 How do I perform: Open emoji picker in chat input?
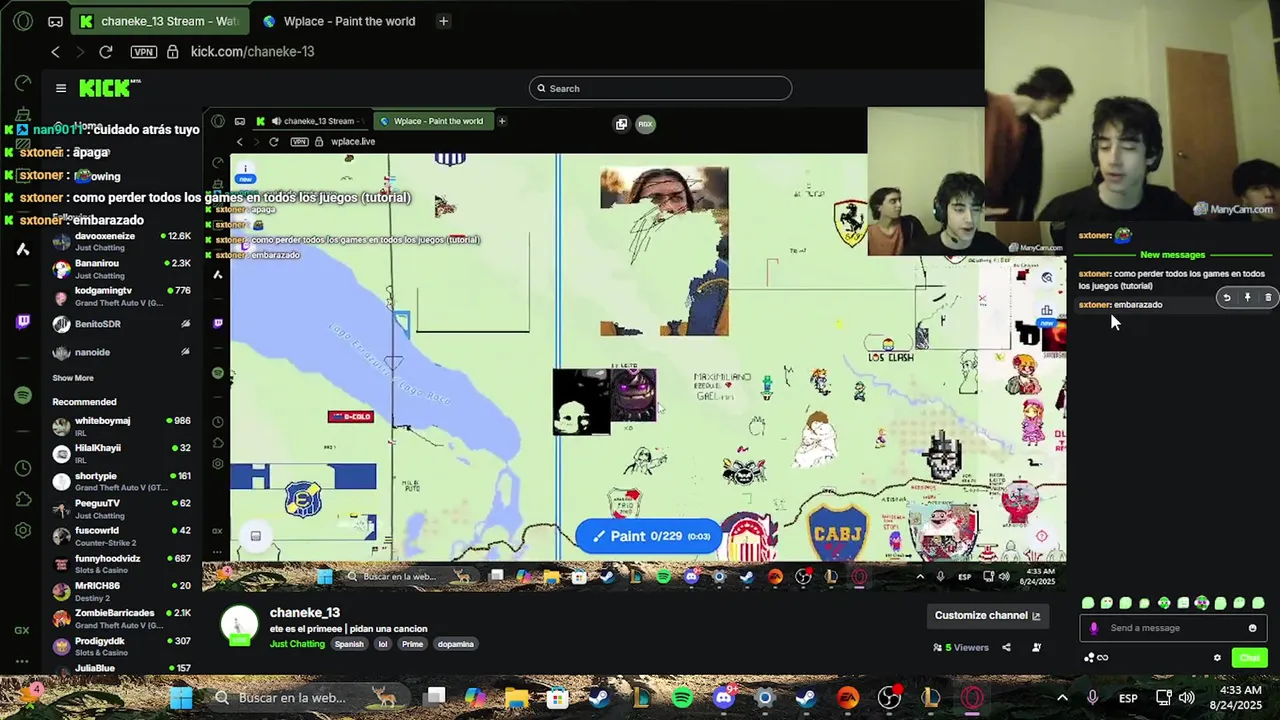[1252, 628]
